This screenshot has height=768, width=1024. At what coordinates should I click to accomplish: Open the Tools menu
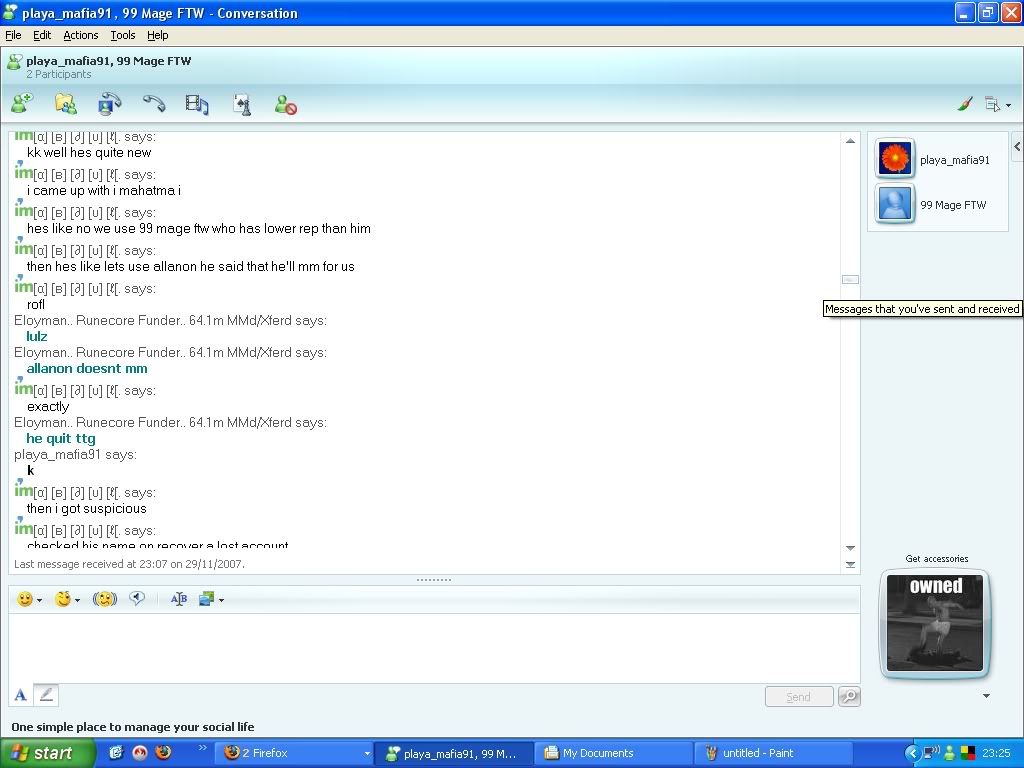click(123, 35)
